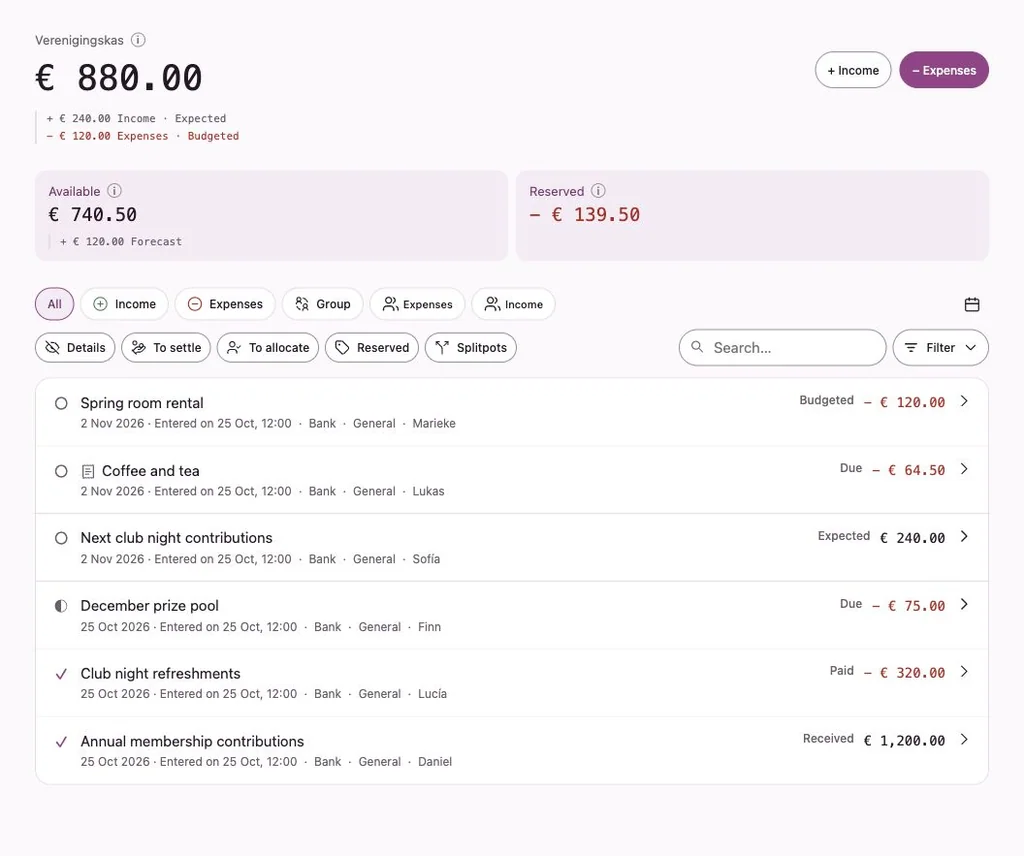1024x856 pixels.
Task: Click the – € 75.00 Due amount
Action: (x=908, y=606)
